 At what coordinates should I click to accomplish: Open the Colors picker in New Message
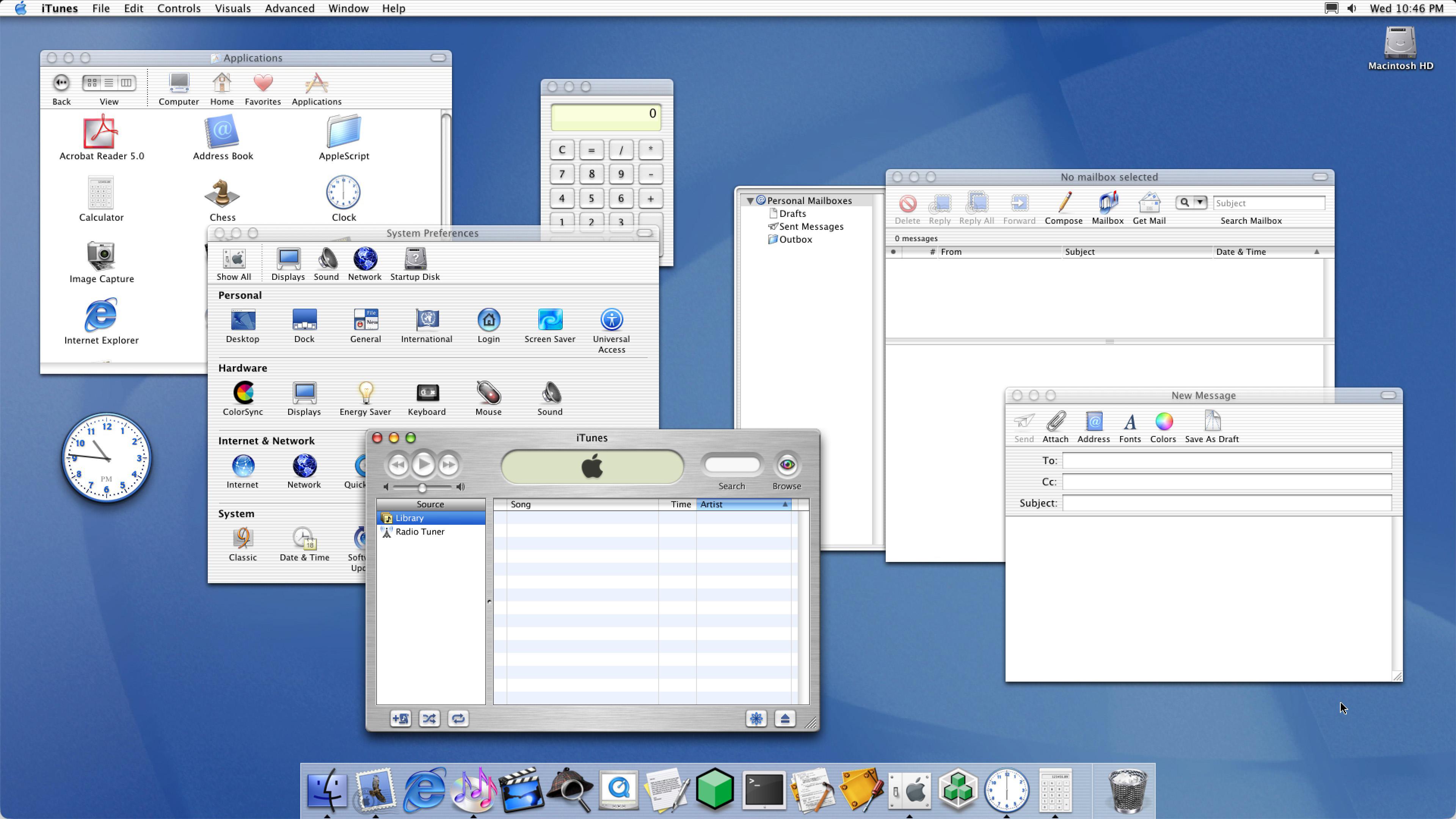tap(1163, 422)
